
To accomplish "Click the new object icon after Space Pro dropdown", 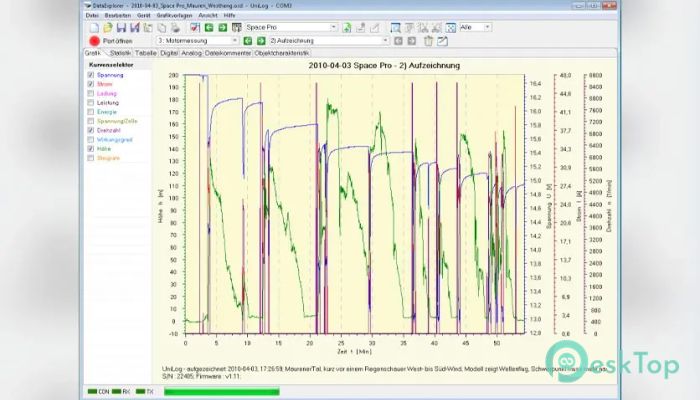I will pyautogui.click(x=347, y=28).
